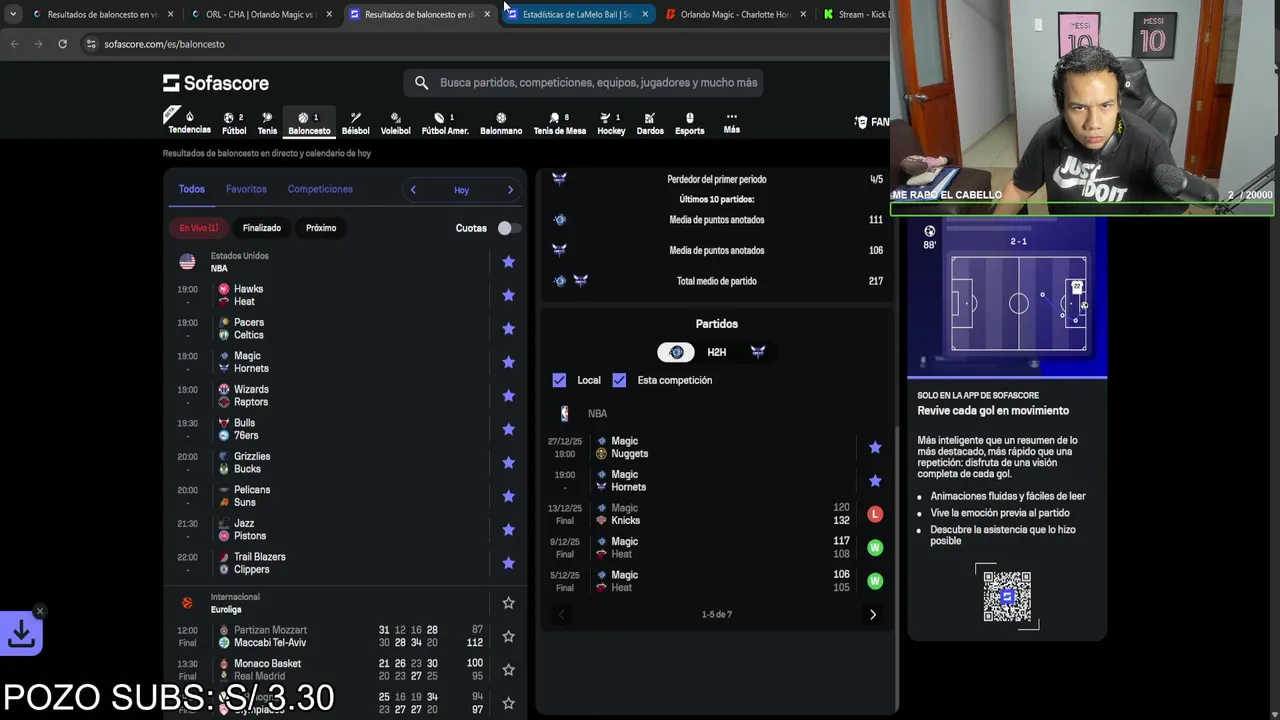The image size is (1280, 720).
Task: Switch to Stream - Kick browser tab
Action: [x=855, y=14]
